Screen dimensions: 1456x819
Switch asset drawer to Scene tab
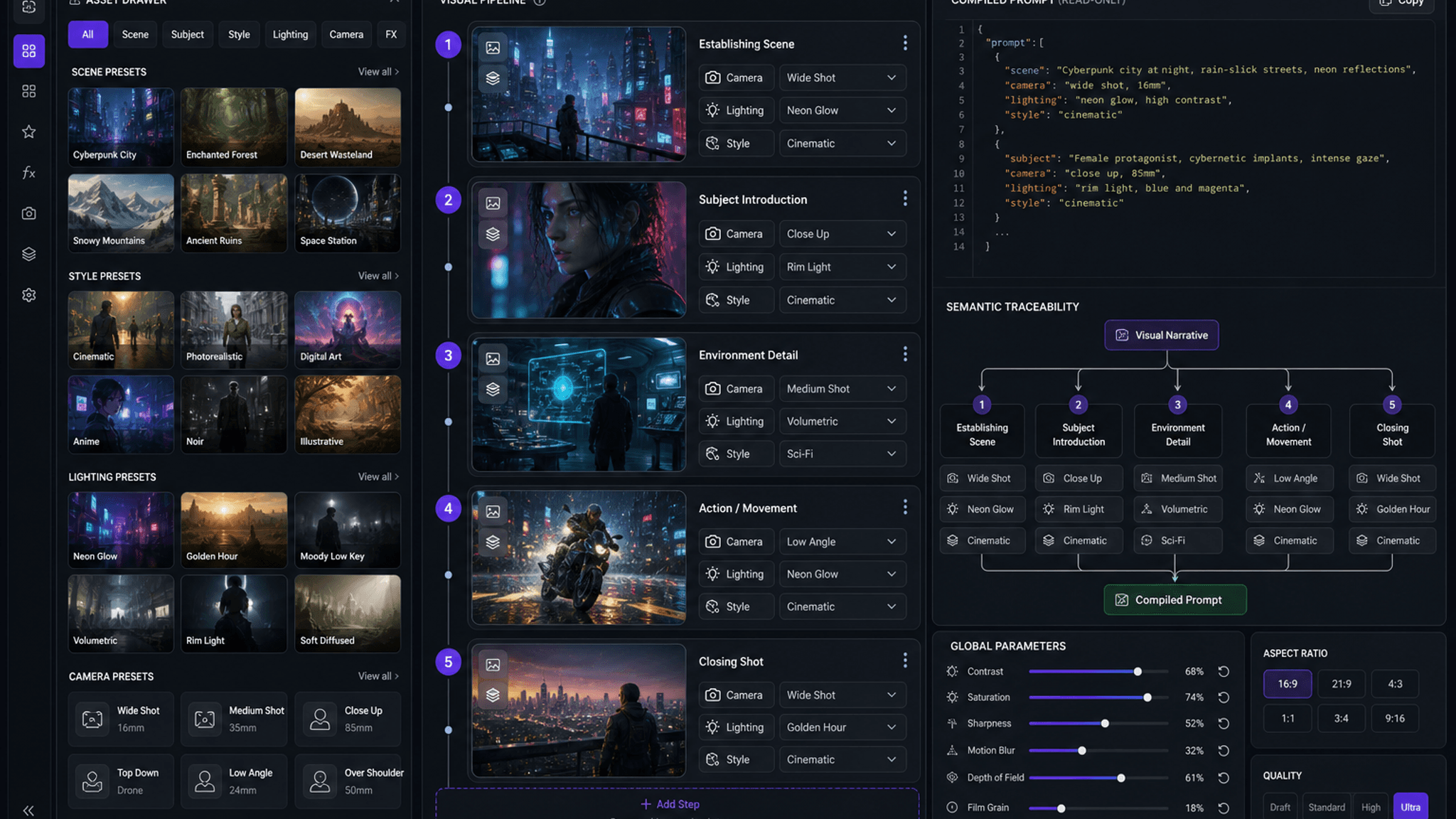click(135, 34)
